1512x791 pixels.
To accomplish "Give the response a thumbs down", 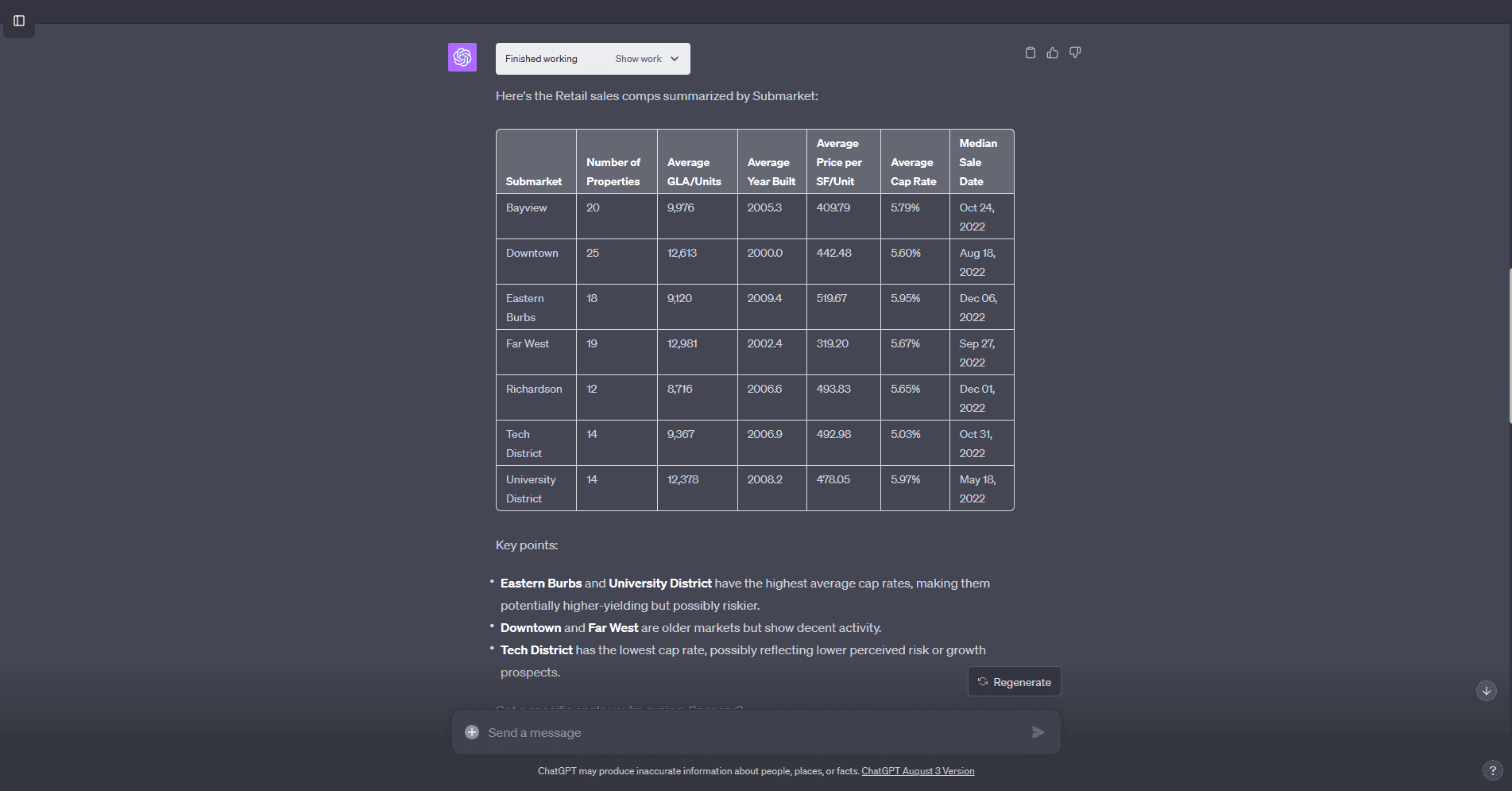I will tap(1075, 52).
